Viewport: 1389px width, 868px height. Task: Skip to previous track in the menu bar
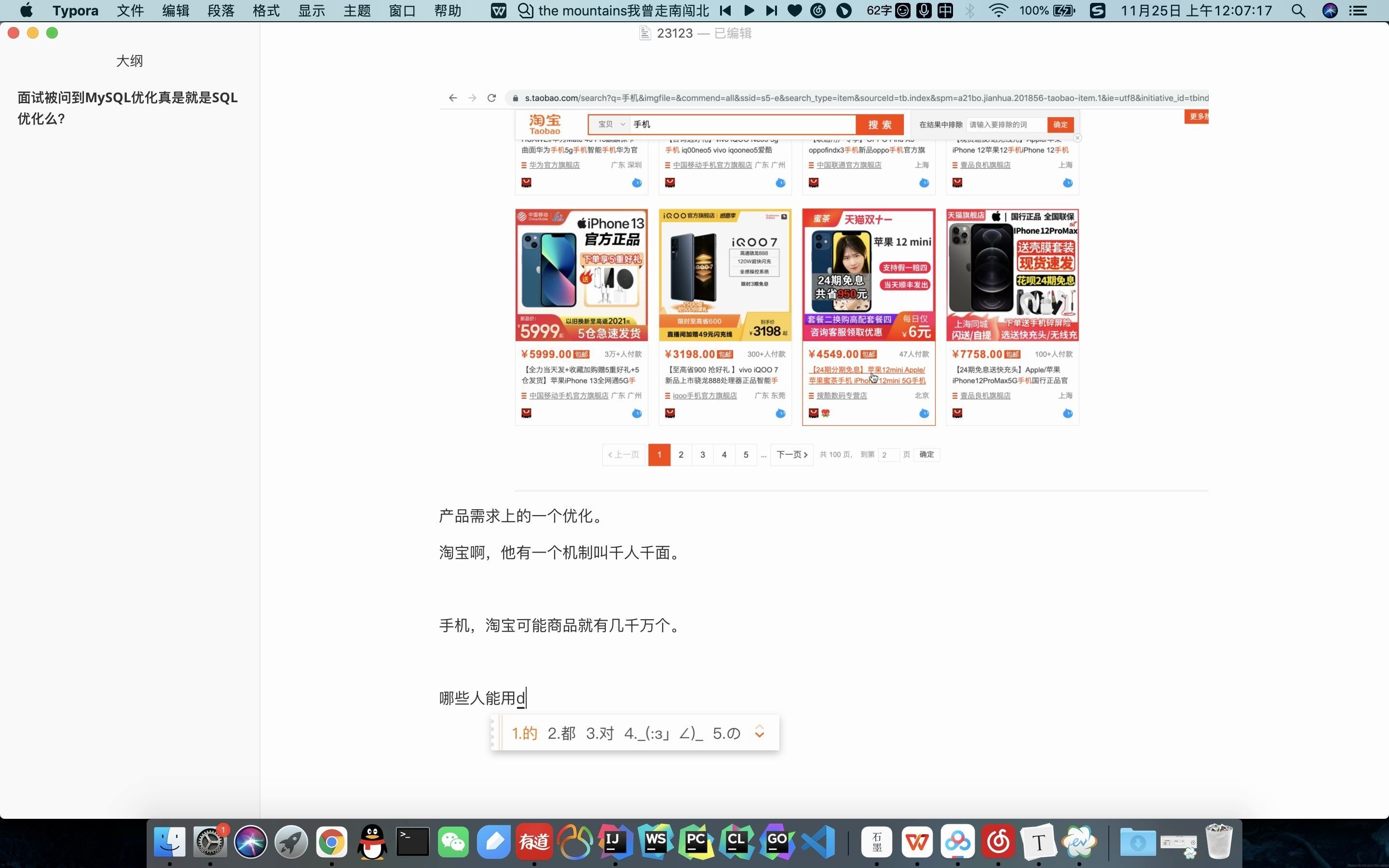pyautogui.click(x=725, y=10)
